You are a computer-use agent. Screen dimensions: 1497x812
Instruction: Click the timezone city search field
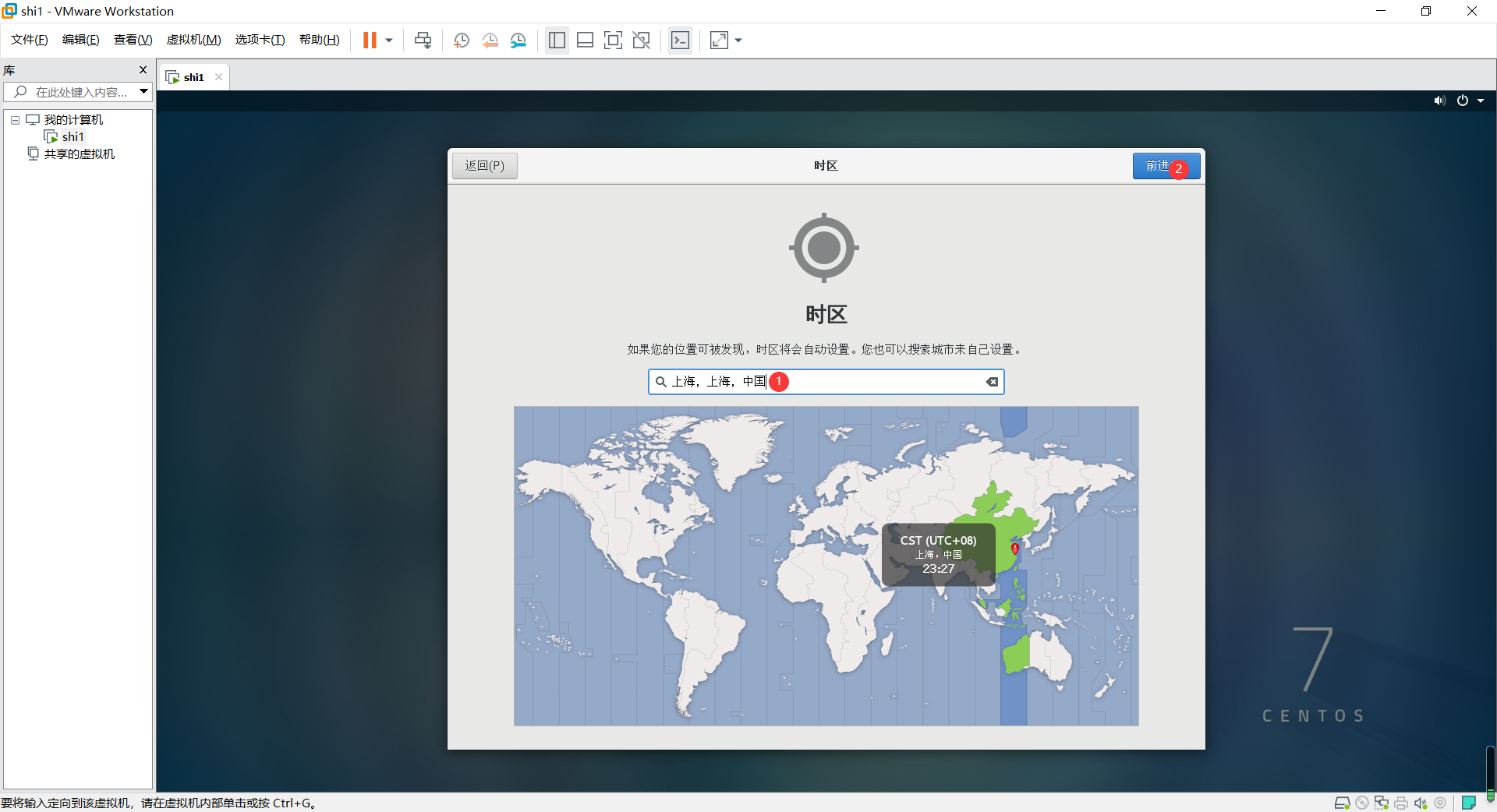[x=826, y=382]
